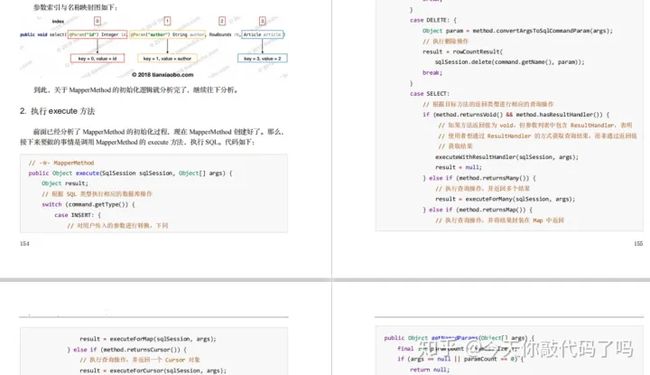
Task: Click the "key = 1, value = author" diagram box
Action: (x=167, y=58)
